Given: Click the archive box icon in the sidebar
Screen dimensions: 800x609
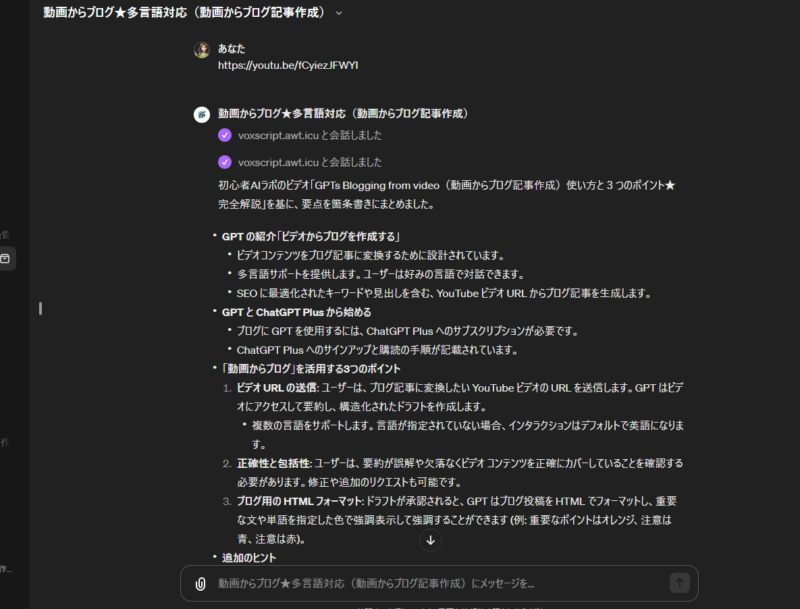Looking at the screenshot, I should [5, 259].
